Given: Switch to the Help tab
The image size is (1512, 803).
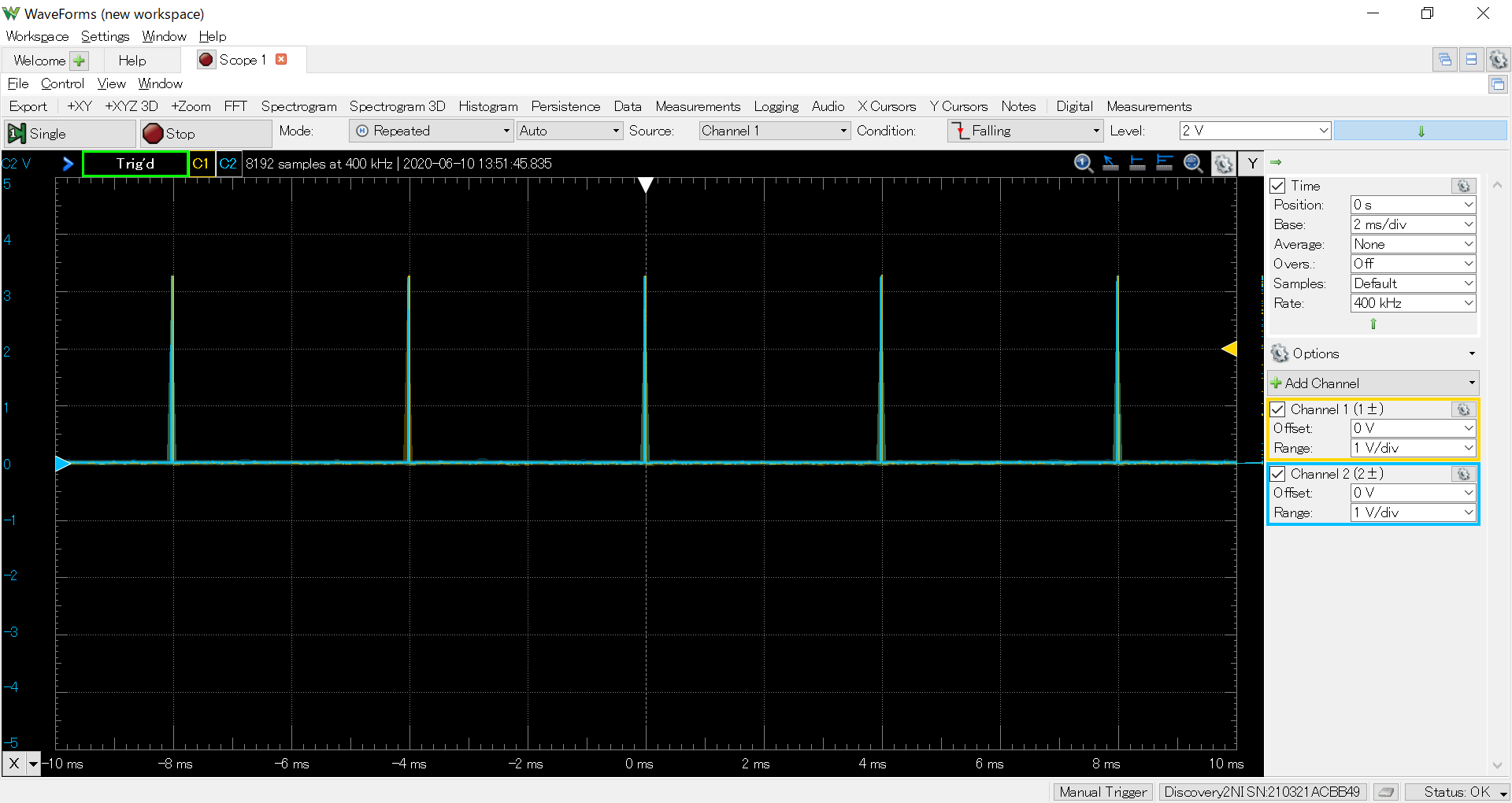Looking at the screenshot, I should 132,61.
